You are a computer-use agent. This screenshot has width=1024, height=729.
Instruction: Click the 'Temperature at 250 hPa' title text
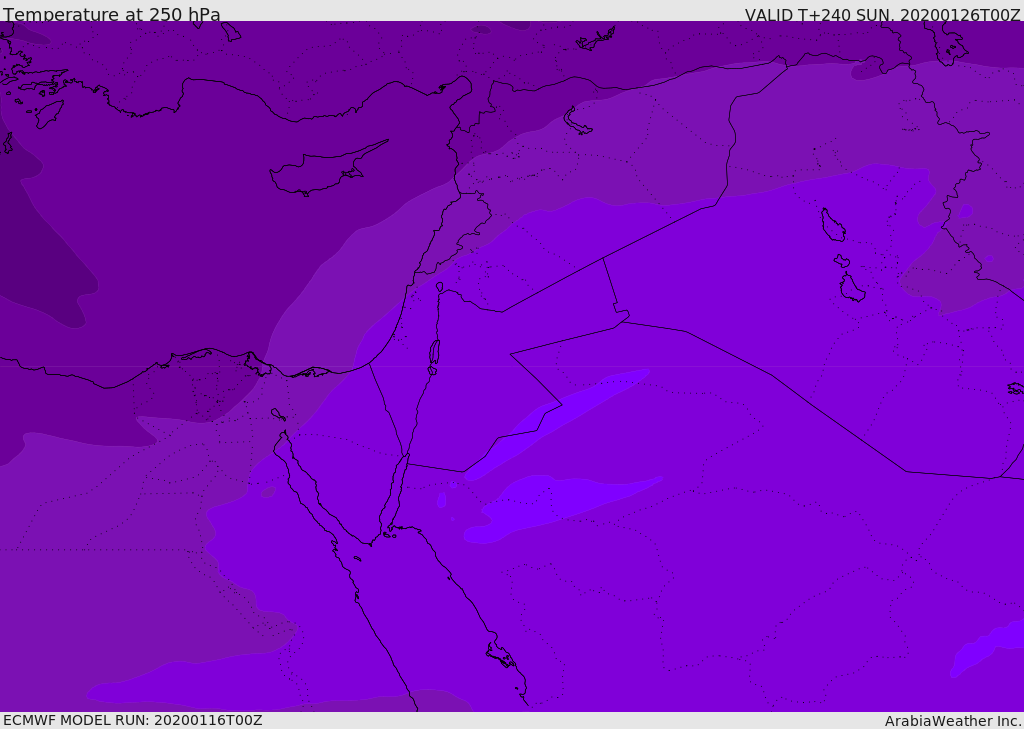point(112,14)
